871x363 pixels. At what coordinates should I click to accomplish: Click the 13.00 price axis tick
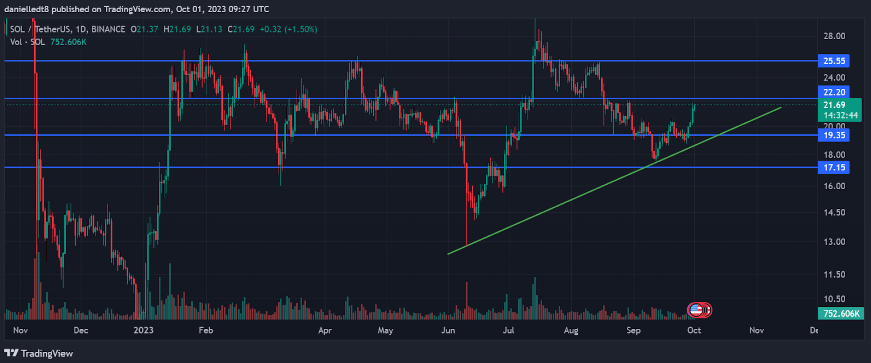[x=835, y=242]
